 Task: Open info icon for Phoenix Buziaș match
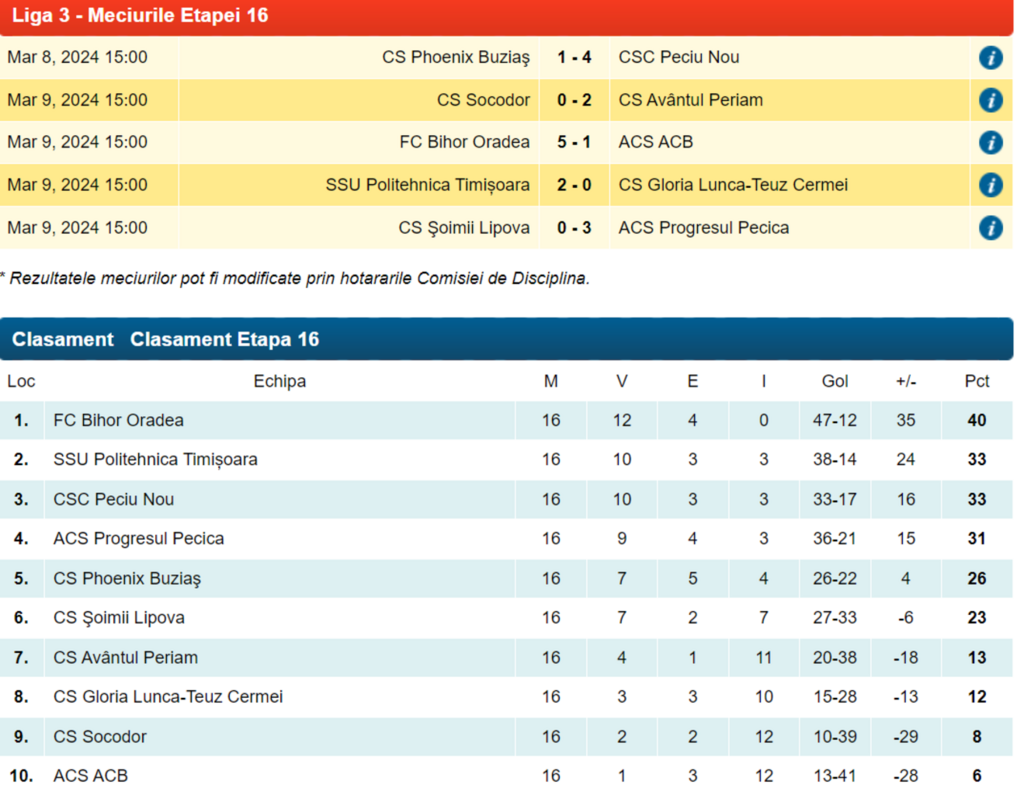click(990, 58)
